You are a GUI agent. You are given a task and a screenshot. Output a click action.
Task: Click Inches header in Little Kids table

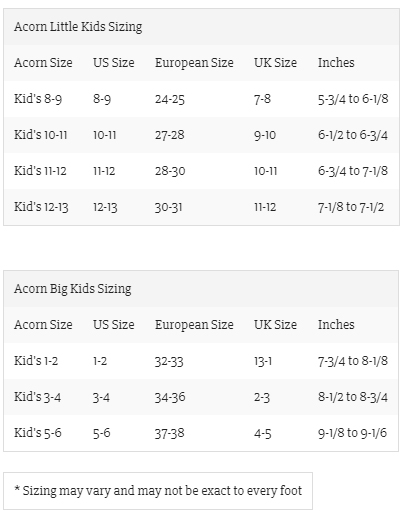[336, 63]
